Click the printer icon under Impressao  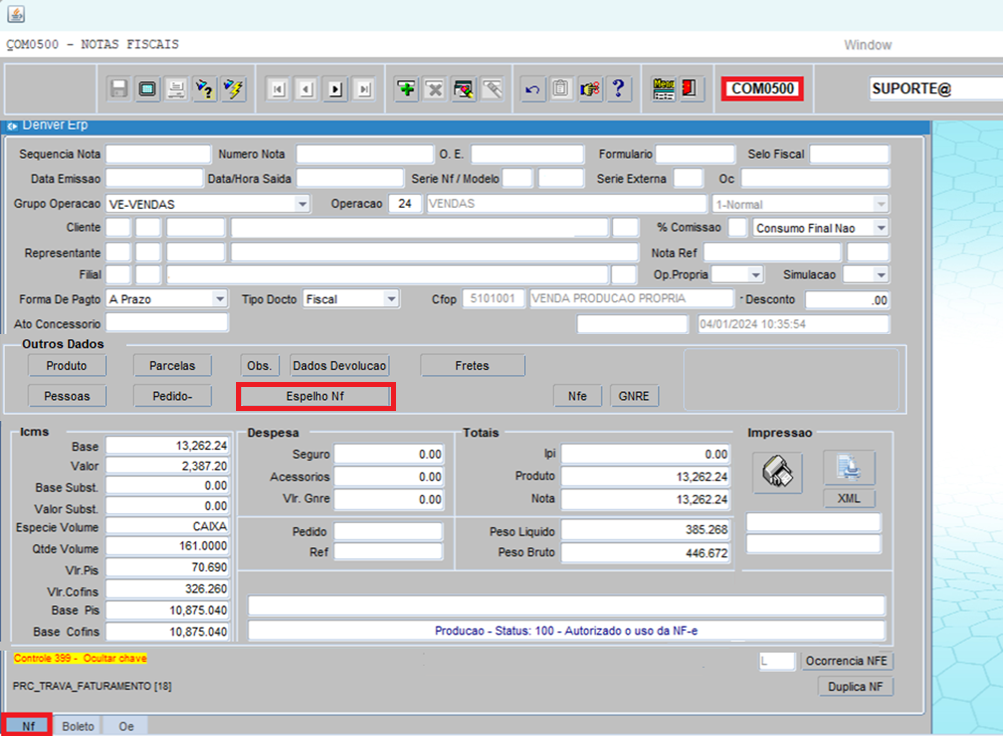tap(776, 470)
